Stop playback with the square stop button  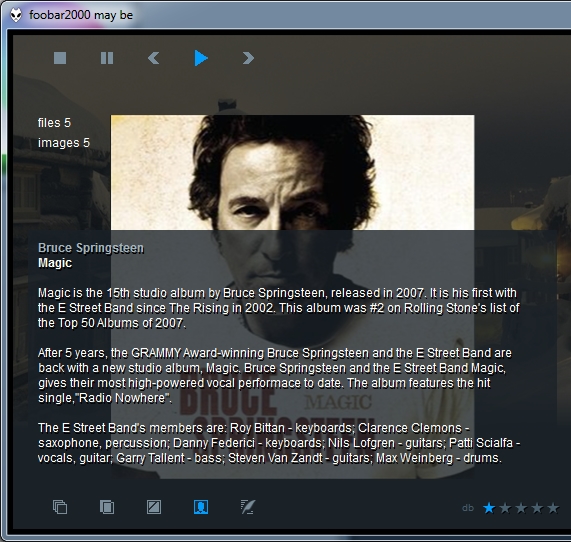(60, 58)
